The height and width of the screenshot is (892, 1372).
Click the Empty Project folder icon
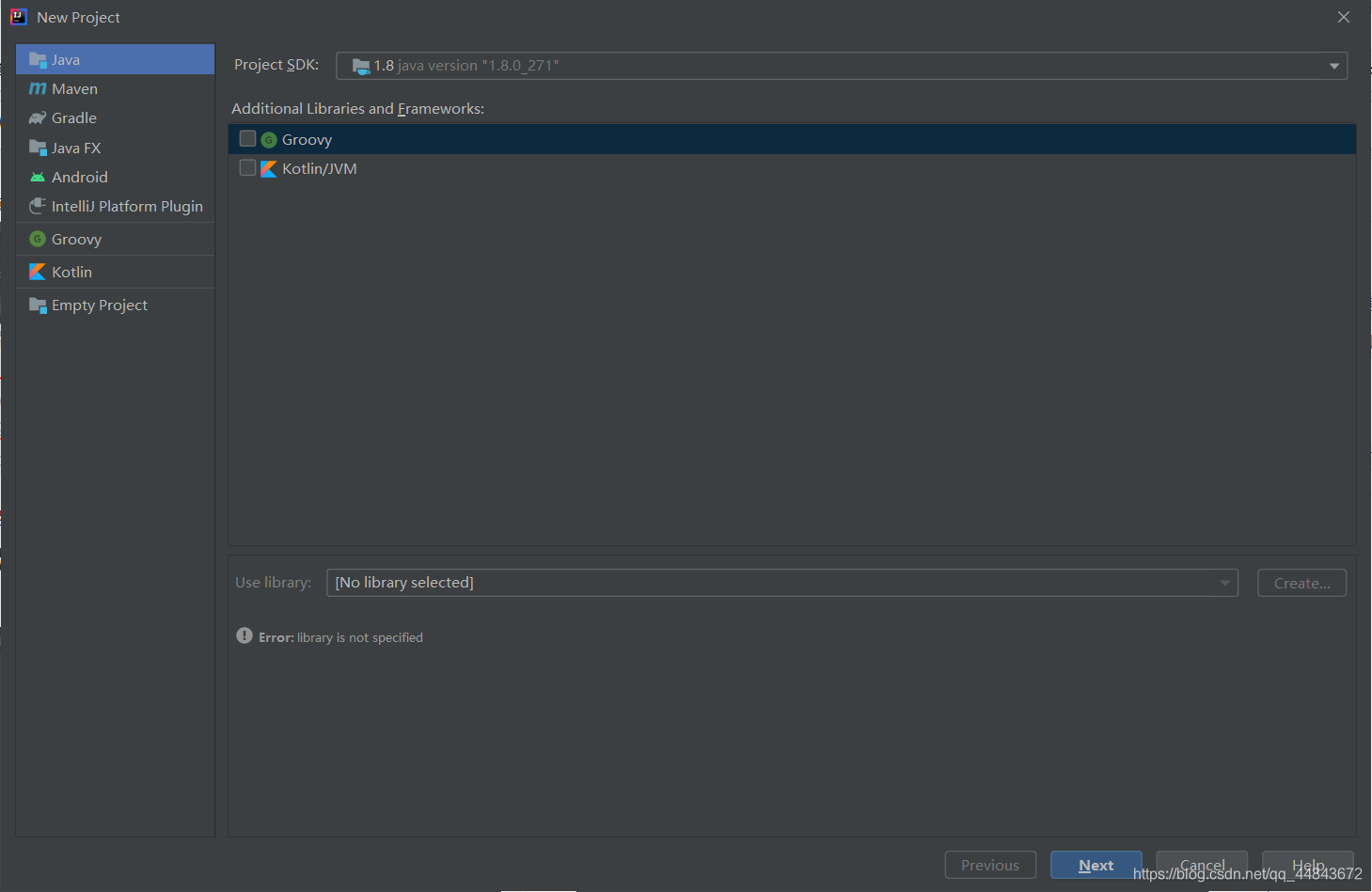(x=38, y=305)
